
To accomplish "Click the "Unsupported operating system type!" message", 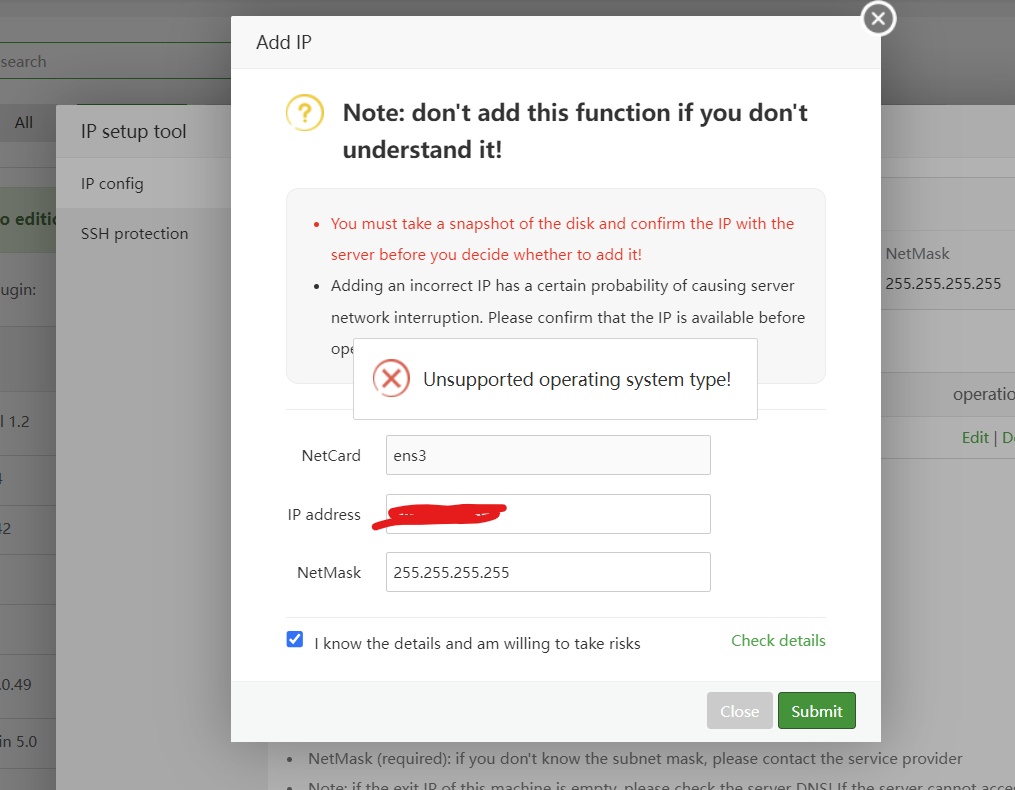I will [x=576, y=380].
